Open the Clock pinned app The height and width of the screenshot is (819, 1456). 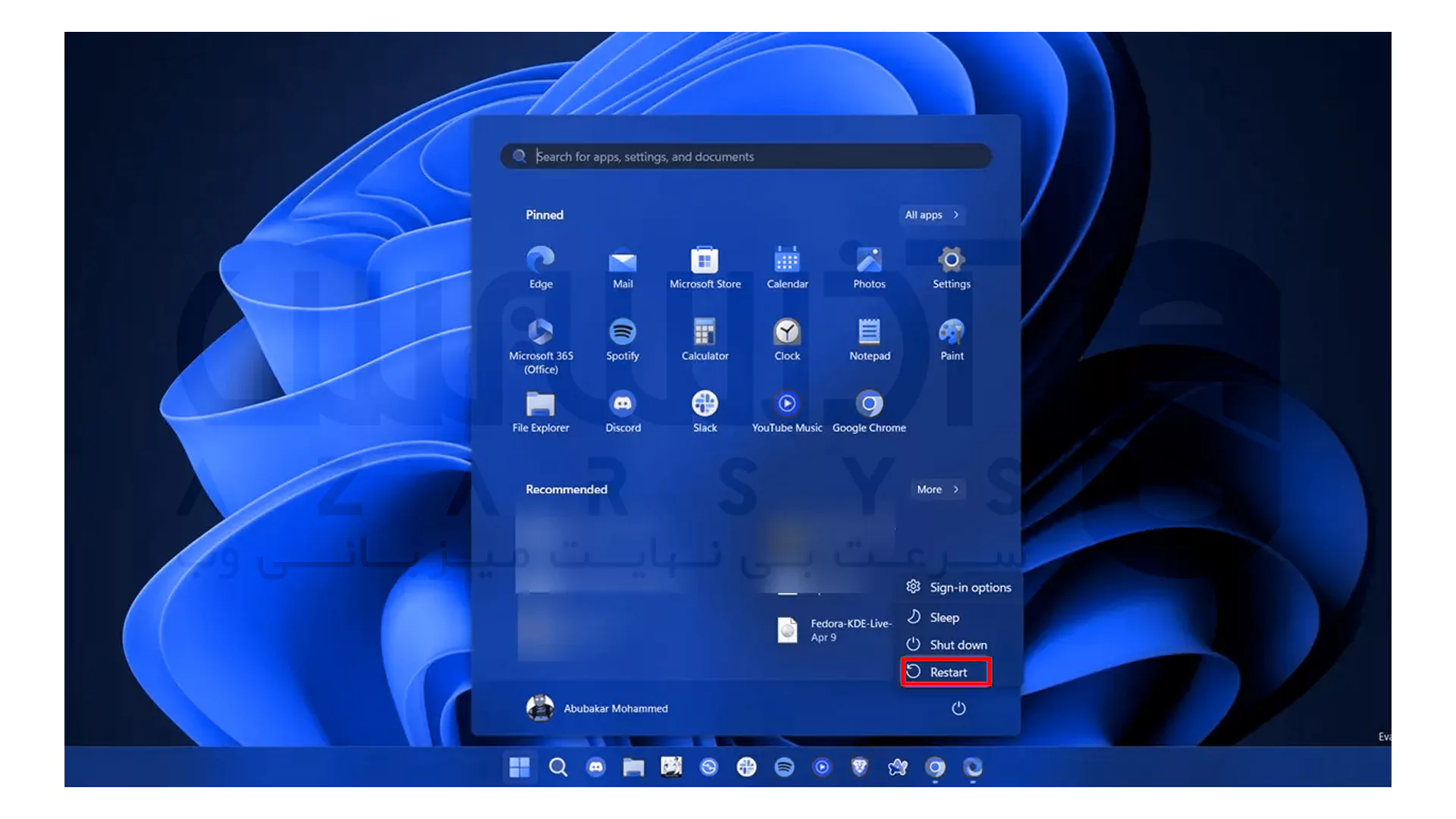click(x=787, y=339)
